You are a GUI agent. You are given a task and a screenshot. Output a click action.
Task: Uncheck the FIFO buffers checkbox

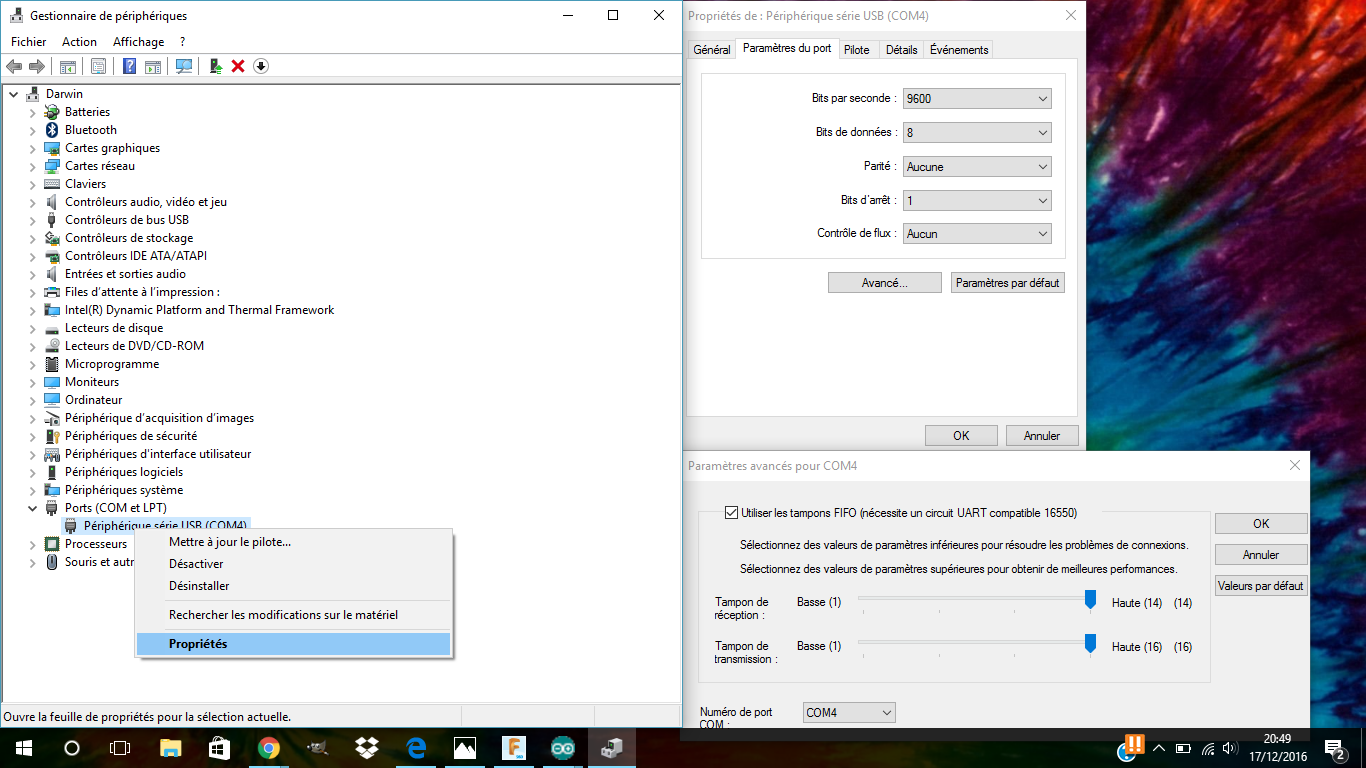[731, 513]
